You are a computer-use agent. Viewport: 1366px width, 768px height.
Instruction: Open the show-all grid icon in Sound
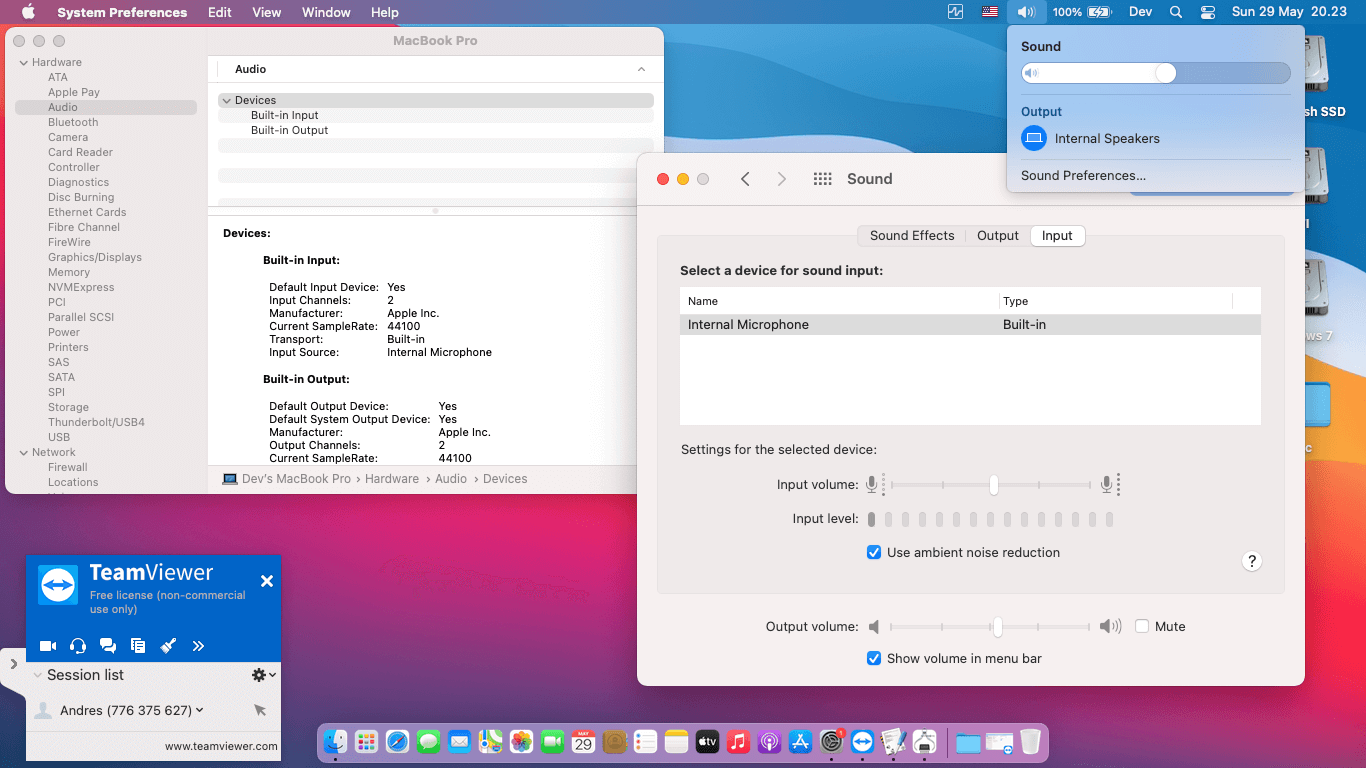click(822, 179)
